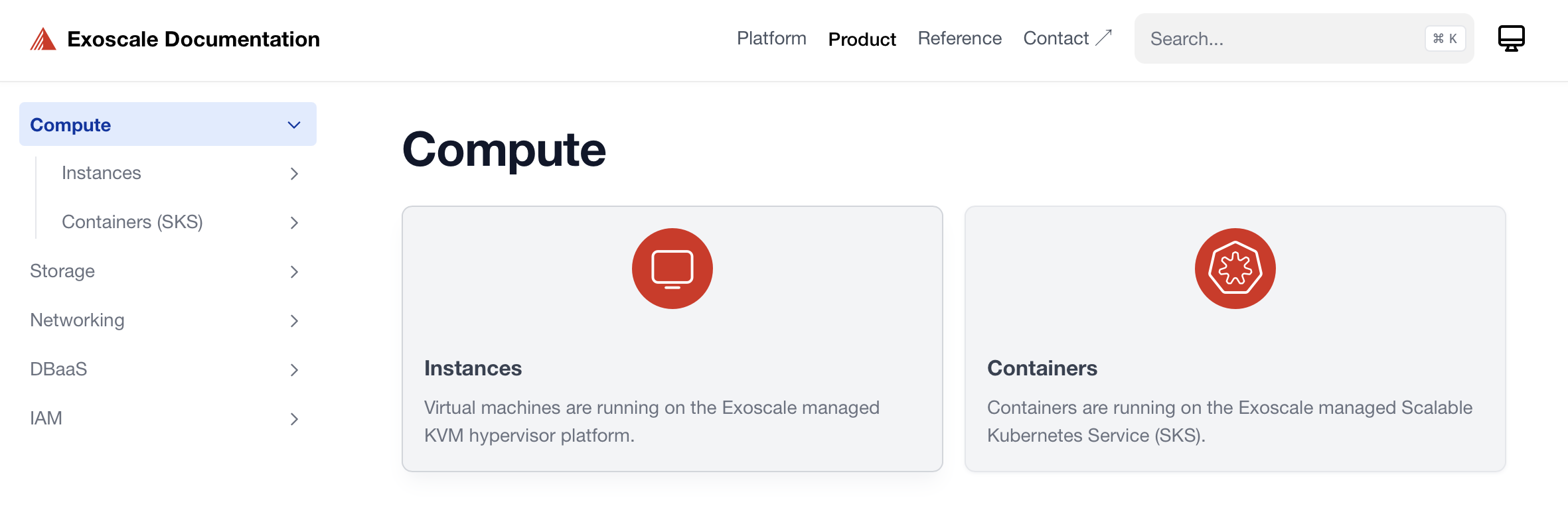Click the Virtual machines KVM description text
Image resolution: width=1568 pixels, height=510 pixels.
point(652,421)
